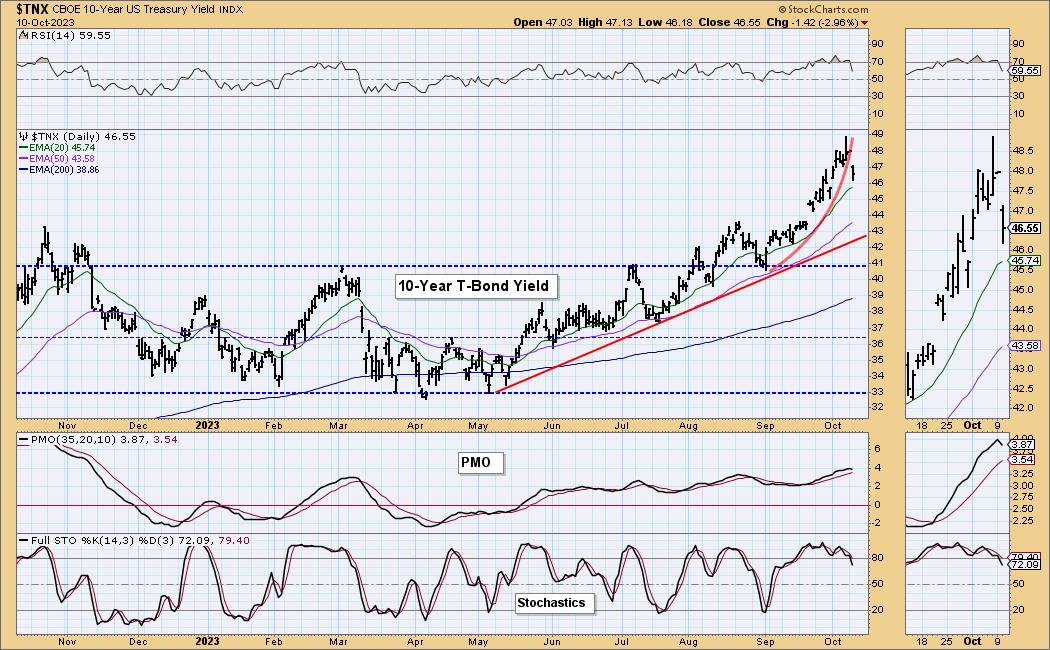
Task: Click the 'Close 46.55' value
Action: point(729,22)
